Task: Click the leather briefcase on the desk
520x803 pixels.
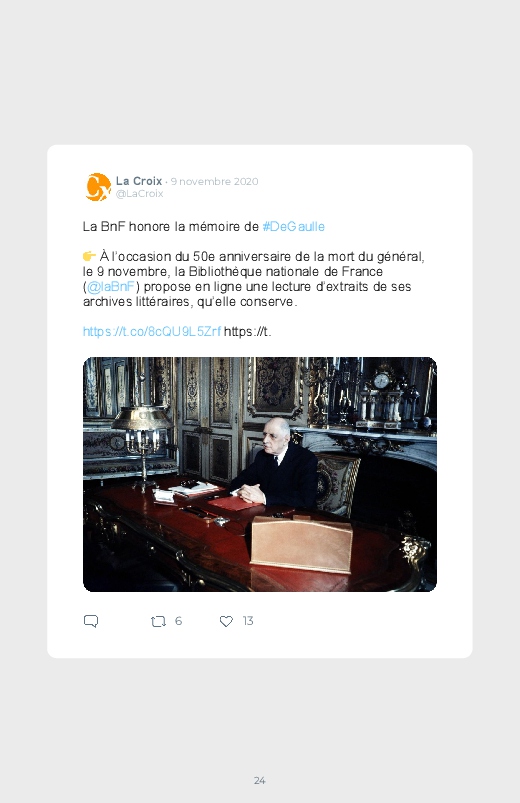Action: pos(301,543)
